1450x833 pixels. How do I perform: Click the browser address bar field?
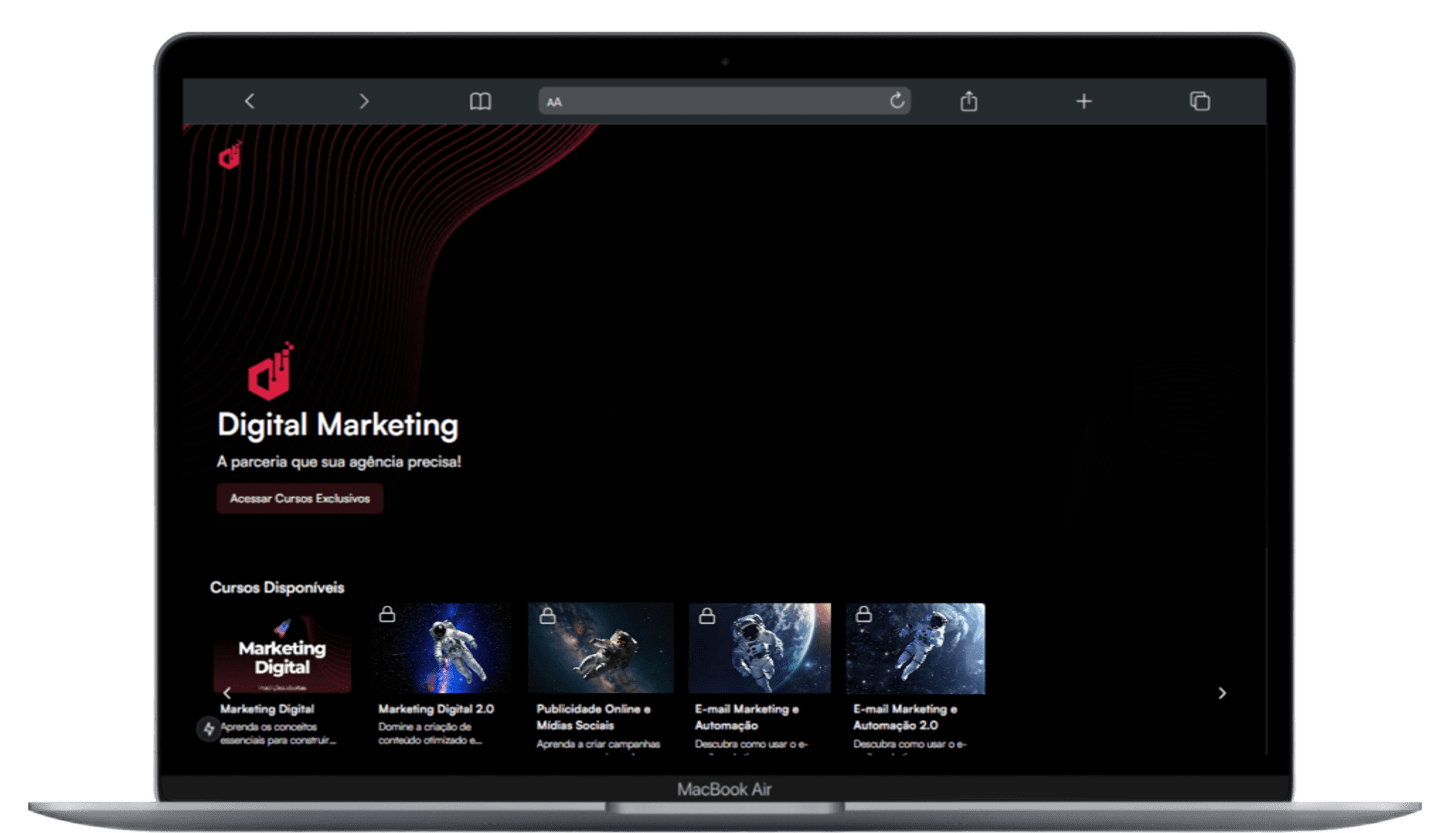click(x=720, y=101)
